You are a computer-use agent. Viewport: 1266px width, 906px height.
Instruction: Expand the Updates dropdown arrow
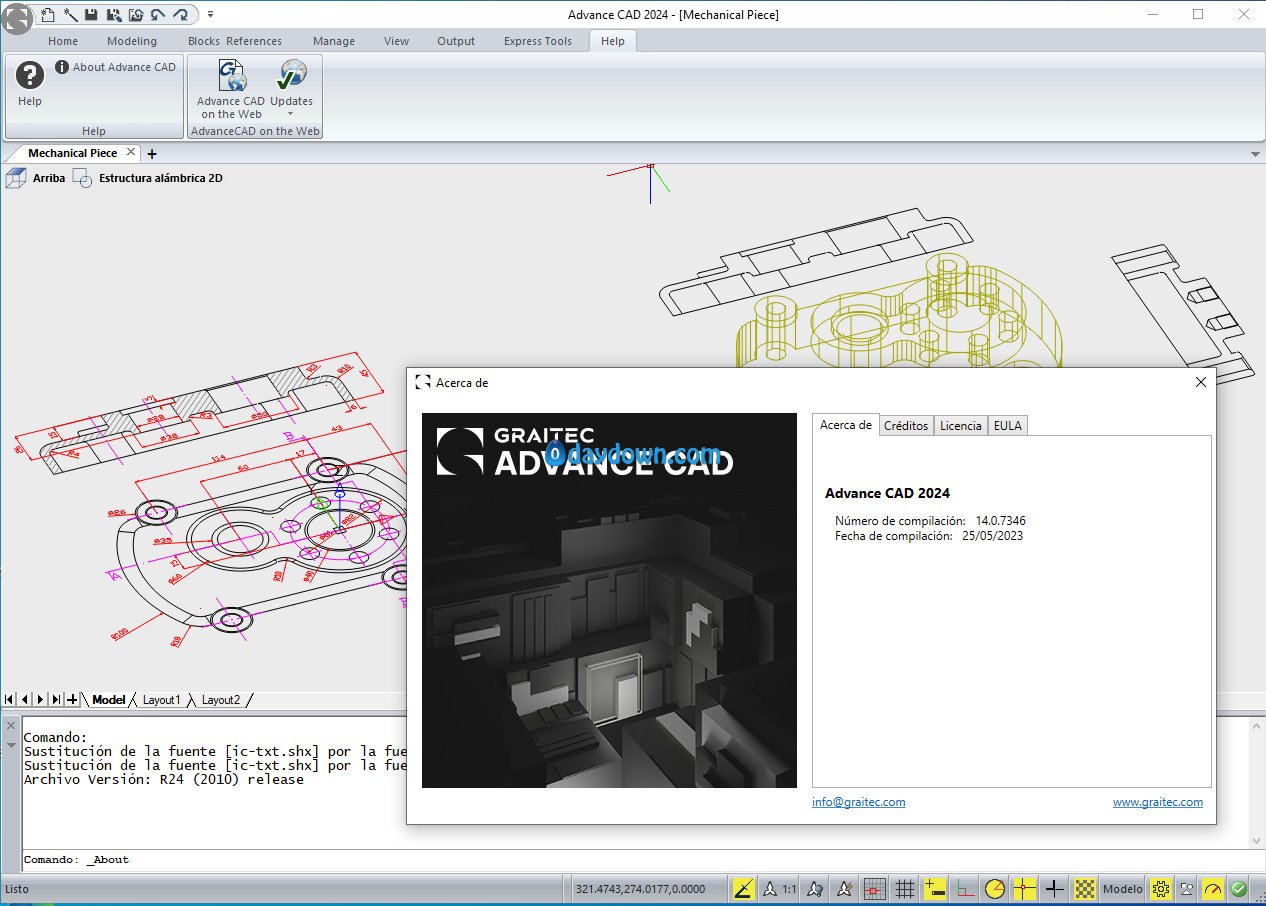291,114
